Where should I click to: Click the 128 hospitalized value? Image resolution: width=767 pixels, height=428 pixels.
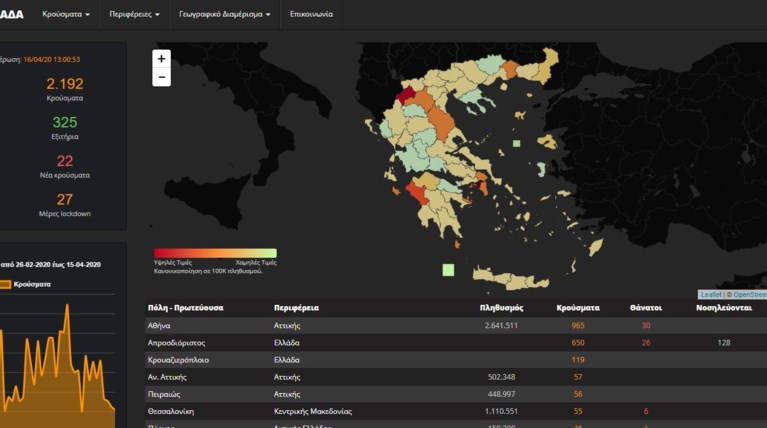pos(724,342)
